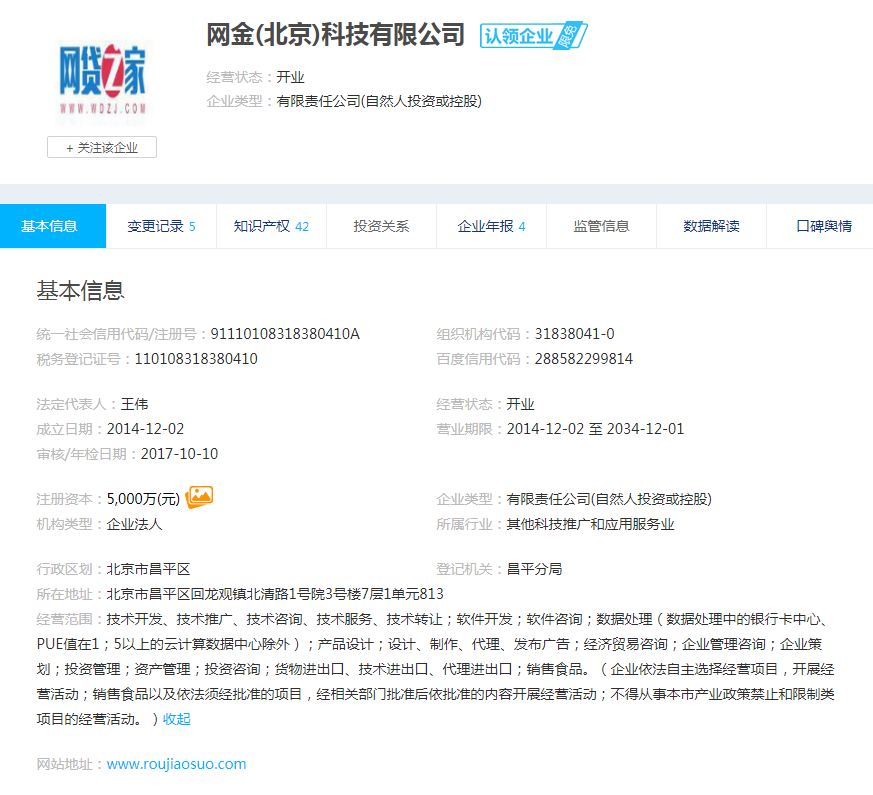Click the company title 网金(北京)科技有限公司
The image size is (873, 795).
tap(335, 35)
